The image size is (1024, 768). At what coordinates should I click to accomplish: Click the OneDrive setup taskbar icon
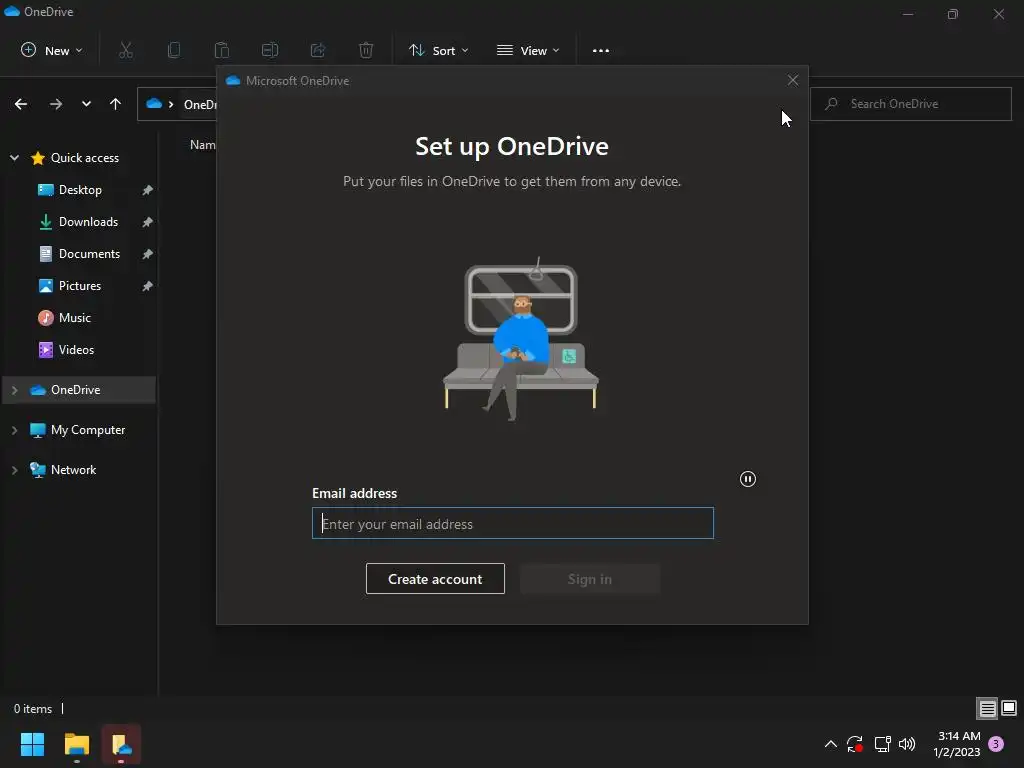coord(121,744)
